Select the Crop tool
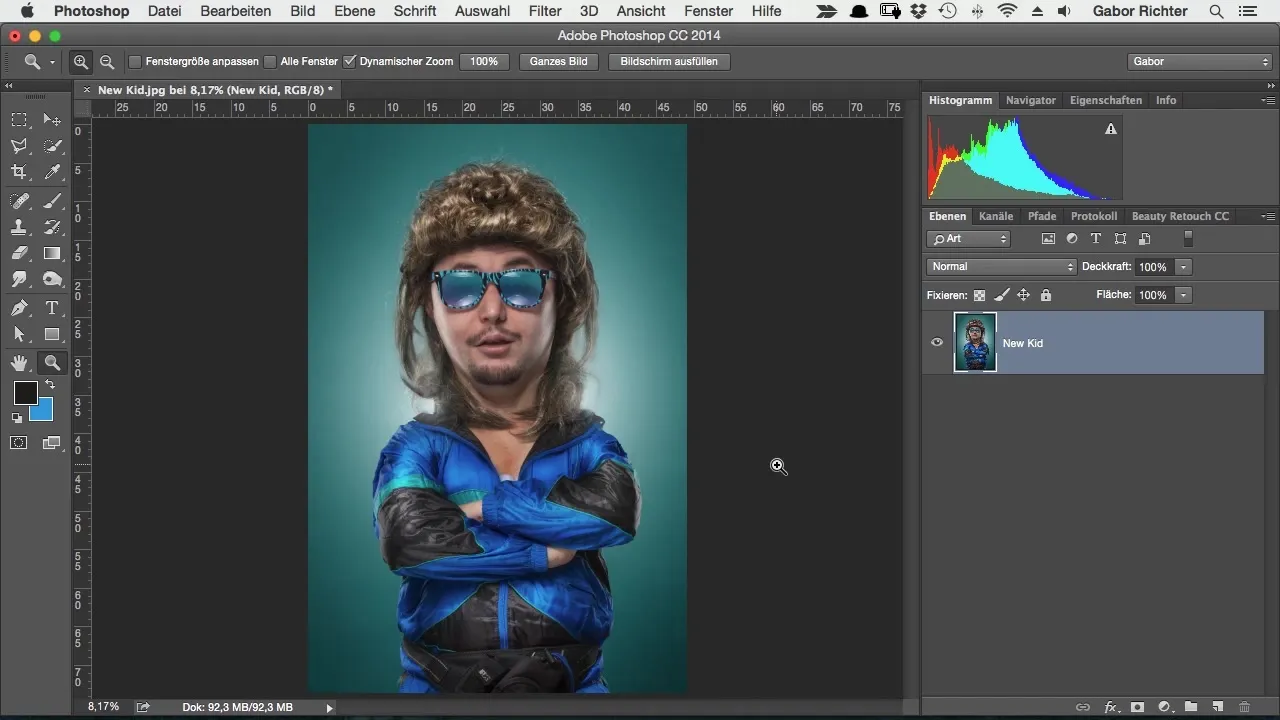Screen dimensions: 1280x720 (19, 172)
